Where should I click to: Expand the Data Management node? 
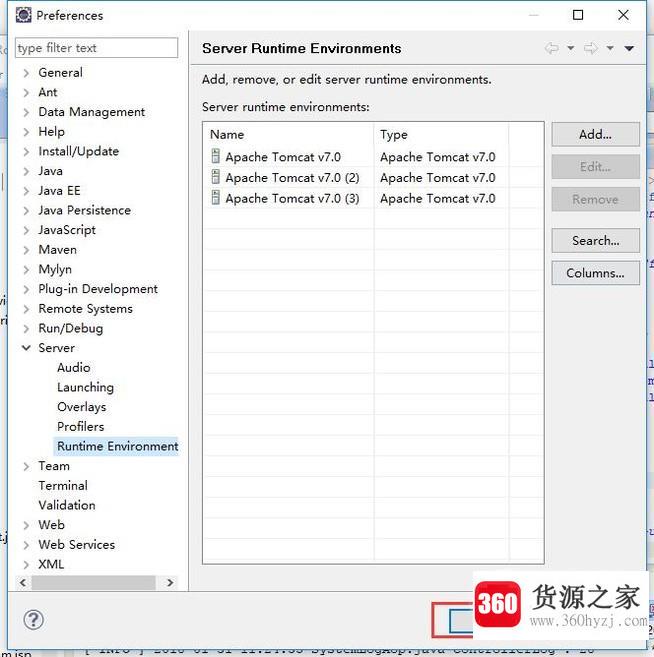click(26, 112)
